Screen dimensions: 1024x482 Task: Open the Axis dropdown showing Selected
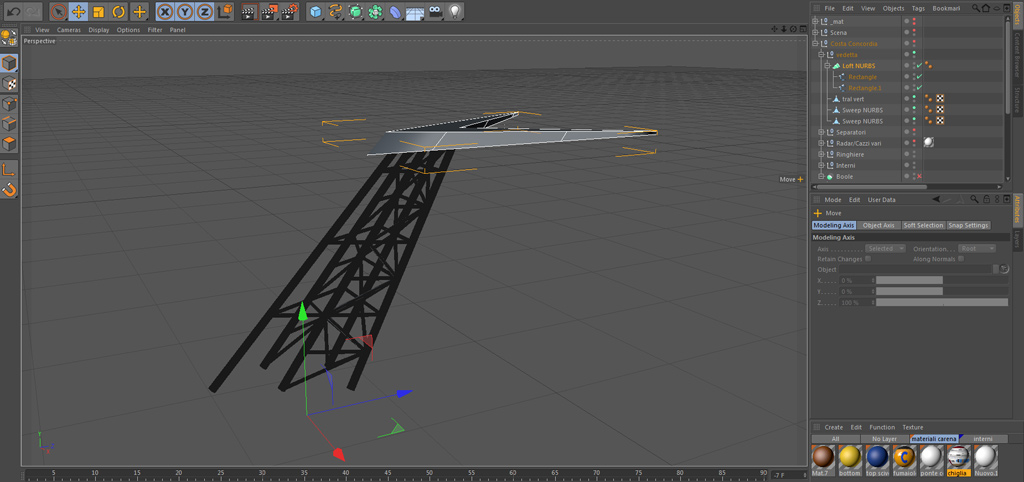point(885,249)
